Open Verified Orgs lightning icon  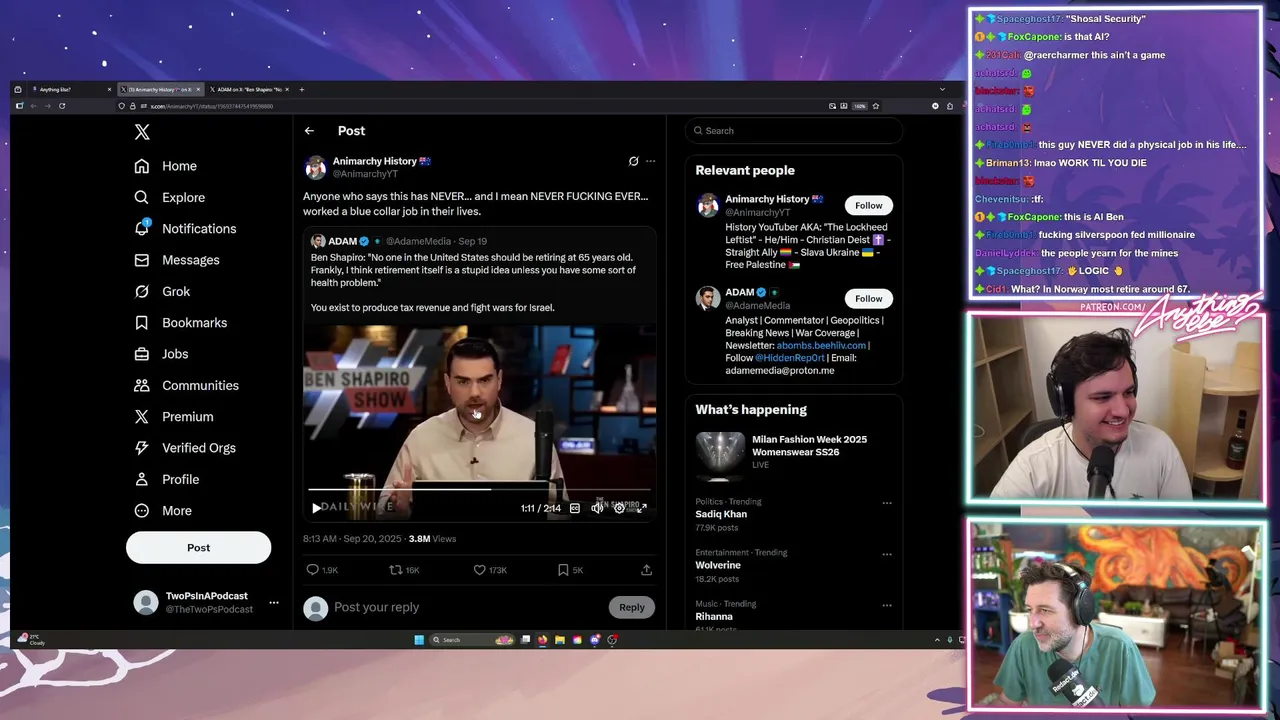click(x=142, y=448)
